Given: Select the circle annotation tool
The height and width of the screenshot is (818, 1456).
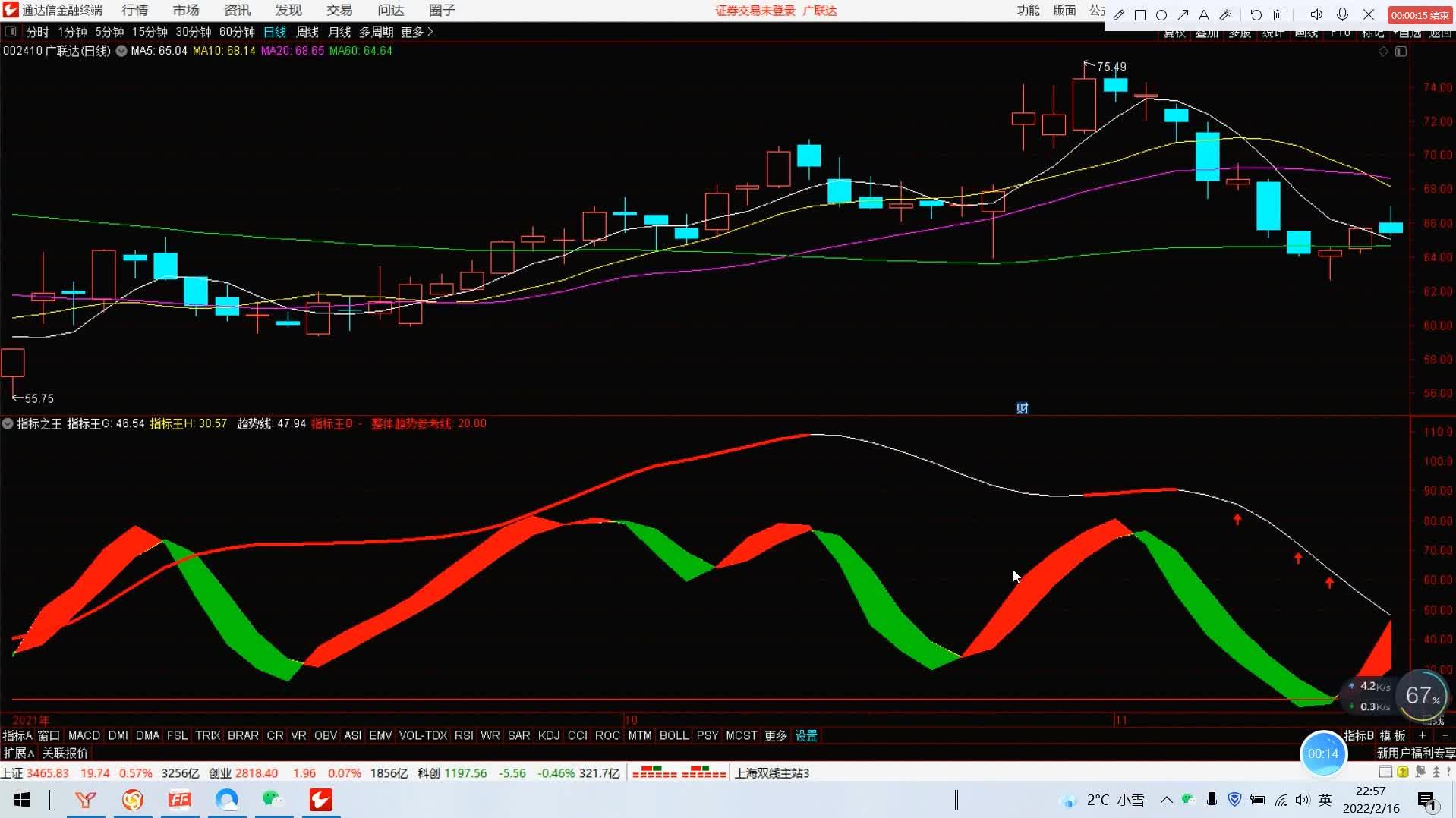Looking at the screenshot, I should tap(1161, 15).
